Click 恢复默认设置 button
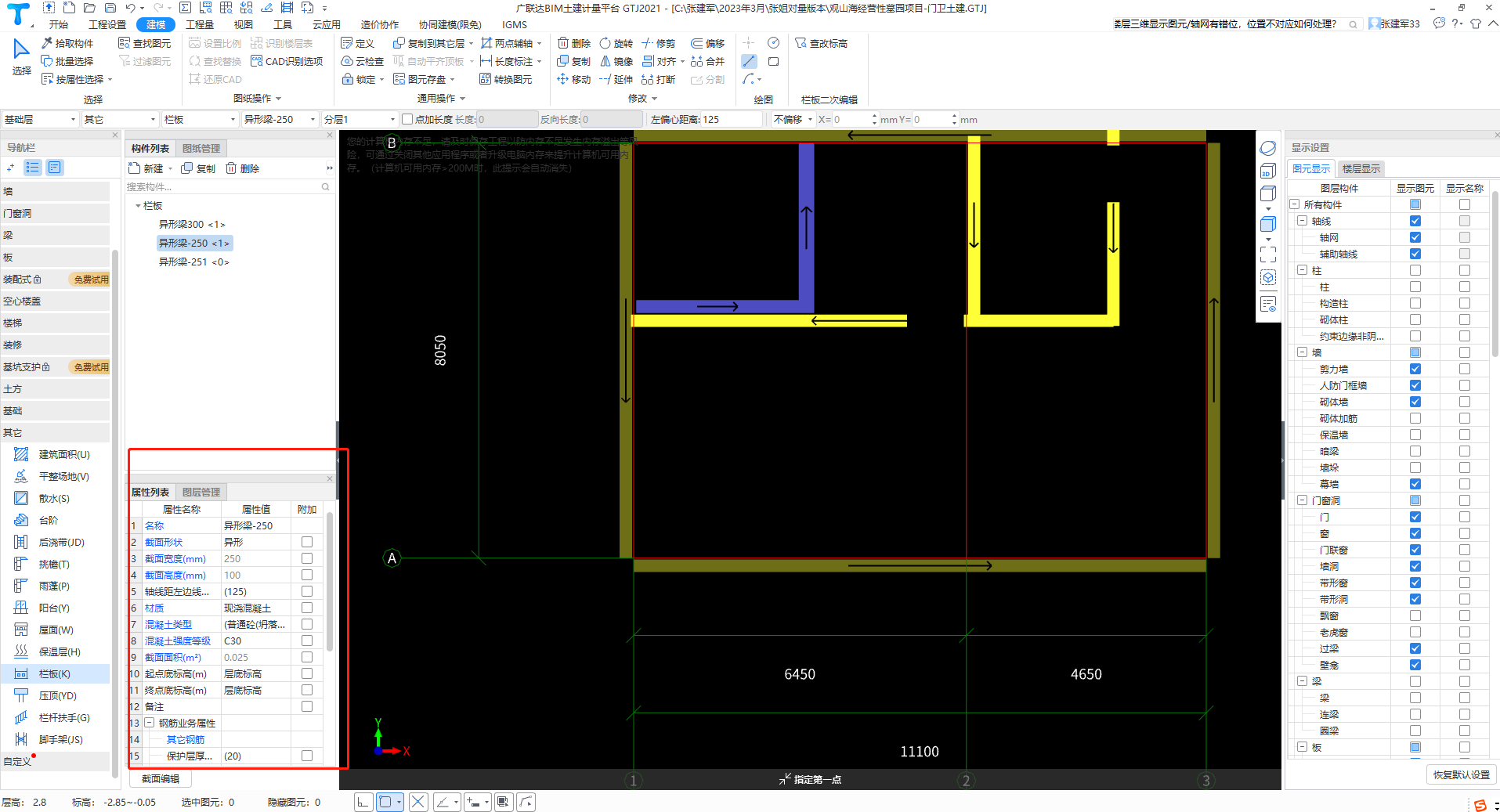The width and height of the screenshot is (1500, 812). 1462,774
